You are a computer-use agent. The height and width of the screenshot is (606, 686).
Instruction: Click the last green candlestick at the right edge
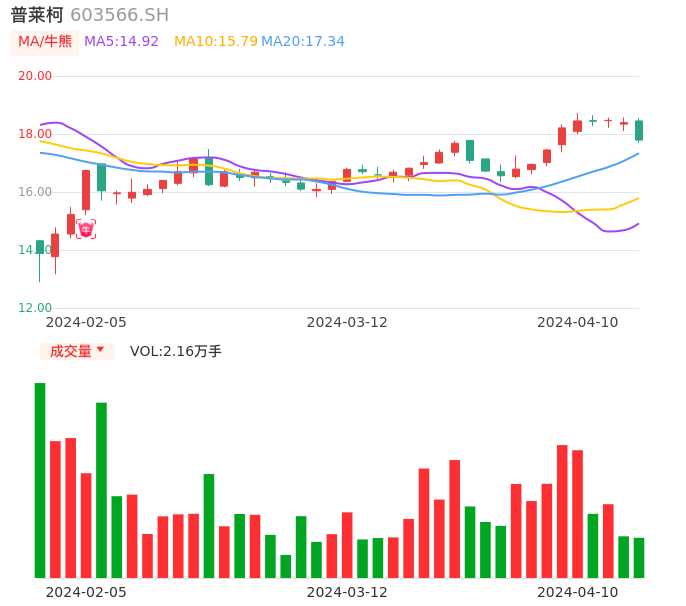(x=639, y=130)
